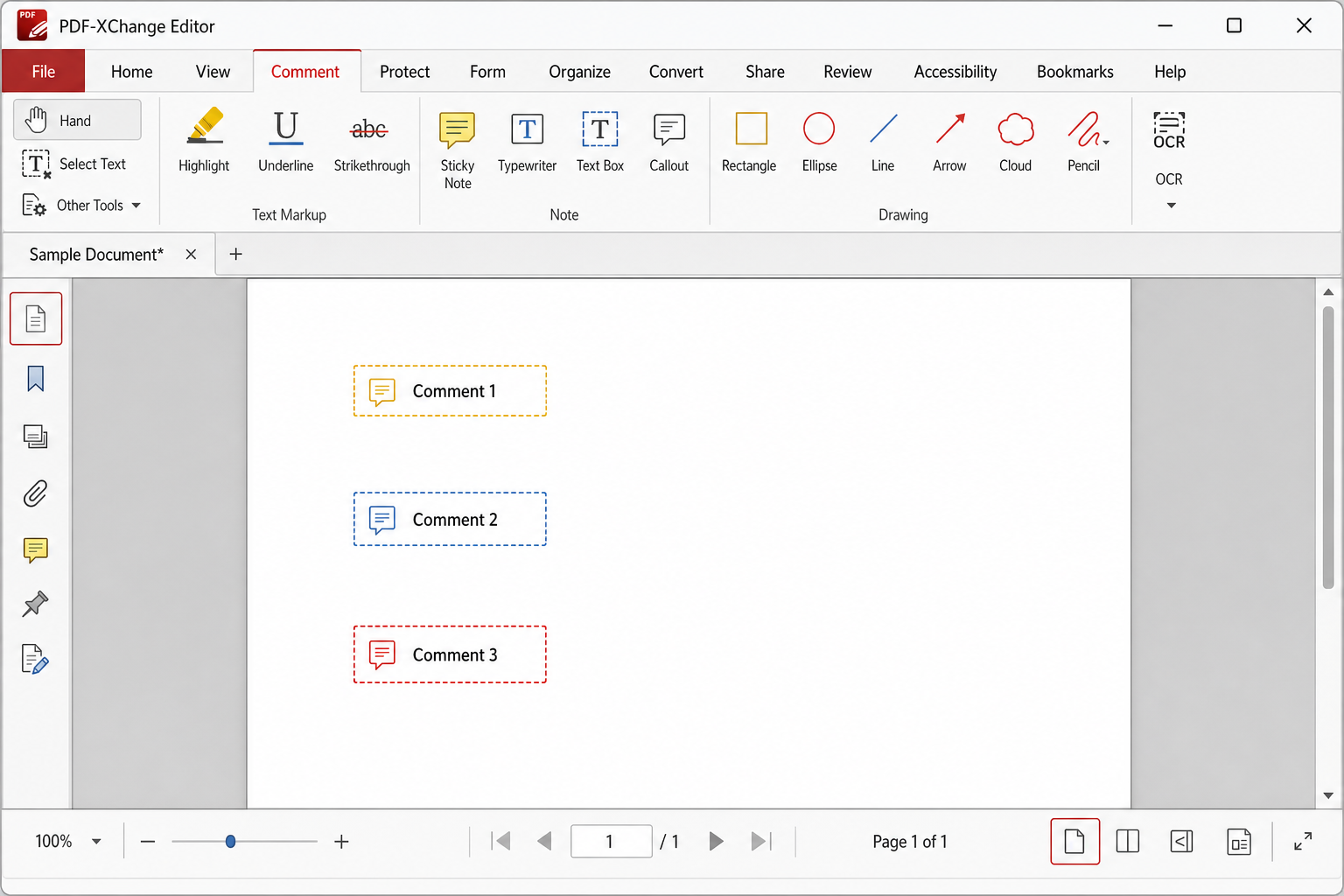Viewport: 1344px width, 896px height.
Task: Click the Comment 3 annotation icon
Action: click(382, 654)
